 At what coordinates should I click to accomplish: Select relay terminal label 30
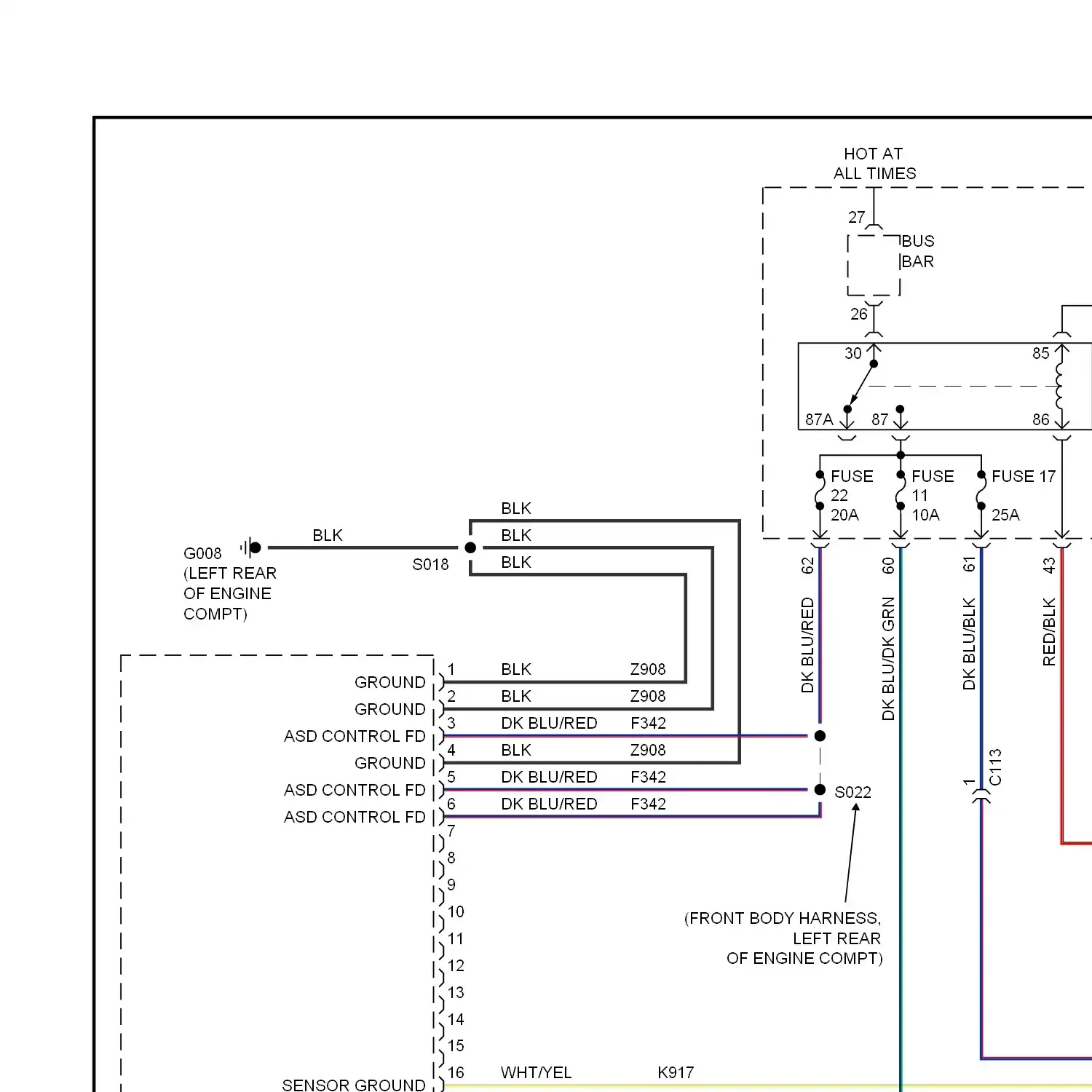[x=853, y=353]
